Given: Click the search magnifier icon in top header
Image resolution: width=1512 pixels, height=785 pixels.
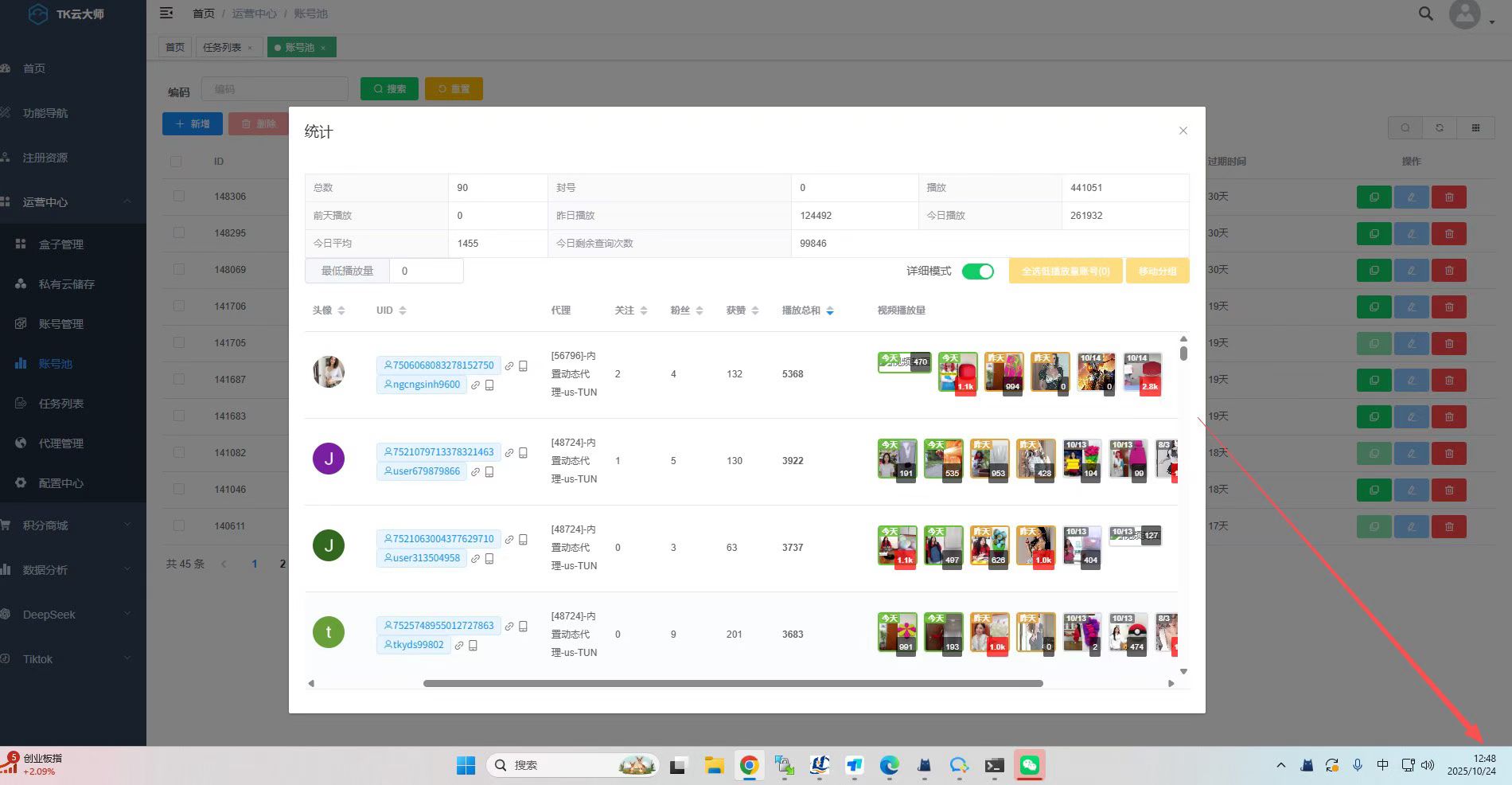Looking at the screenshot, I should [1425, 14].
